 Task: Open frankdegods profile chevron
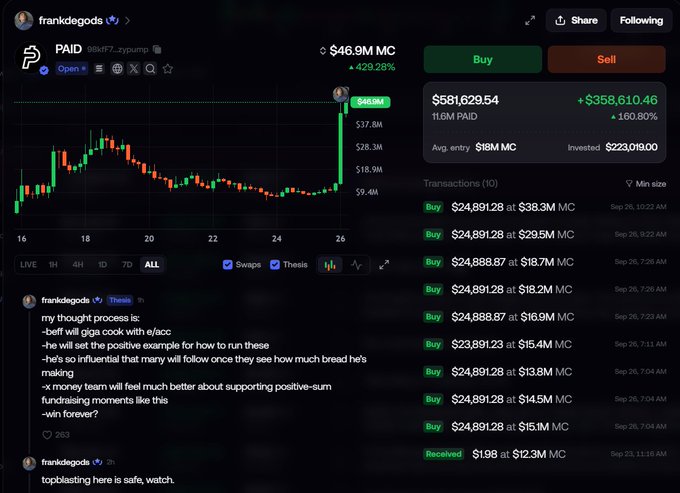(128, 20)
